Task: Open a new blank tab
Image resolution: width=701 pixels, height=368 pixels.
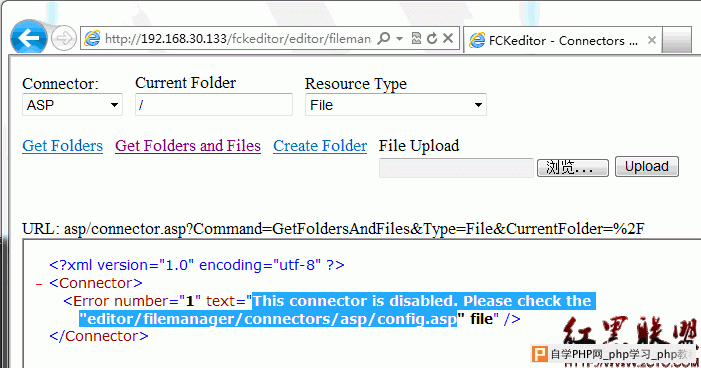Action: tap(677, 40)
